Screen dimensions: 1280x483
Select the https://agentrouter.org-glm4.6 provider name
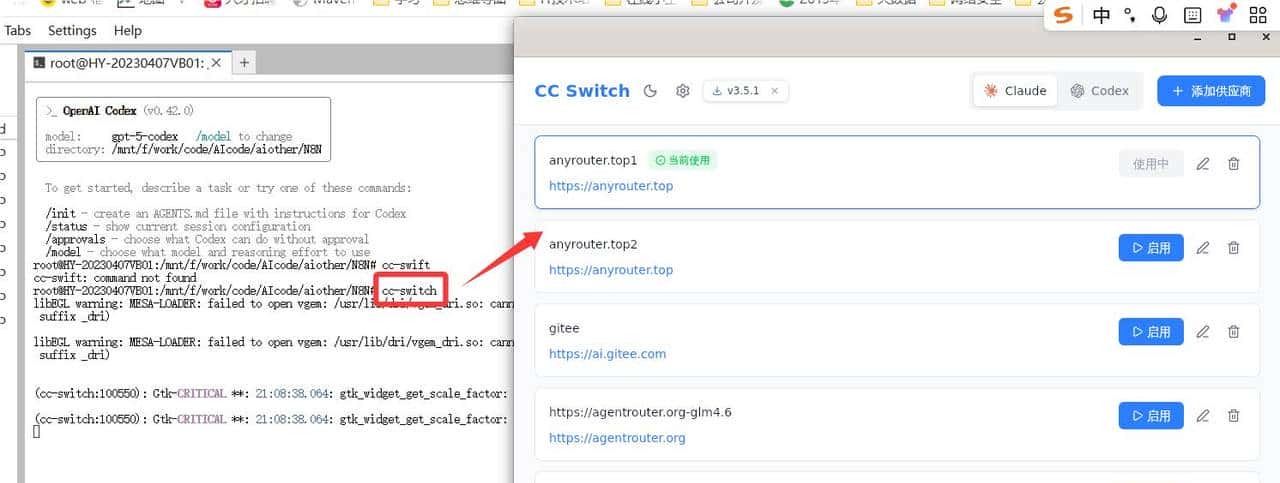640,412
